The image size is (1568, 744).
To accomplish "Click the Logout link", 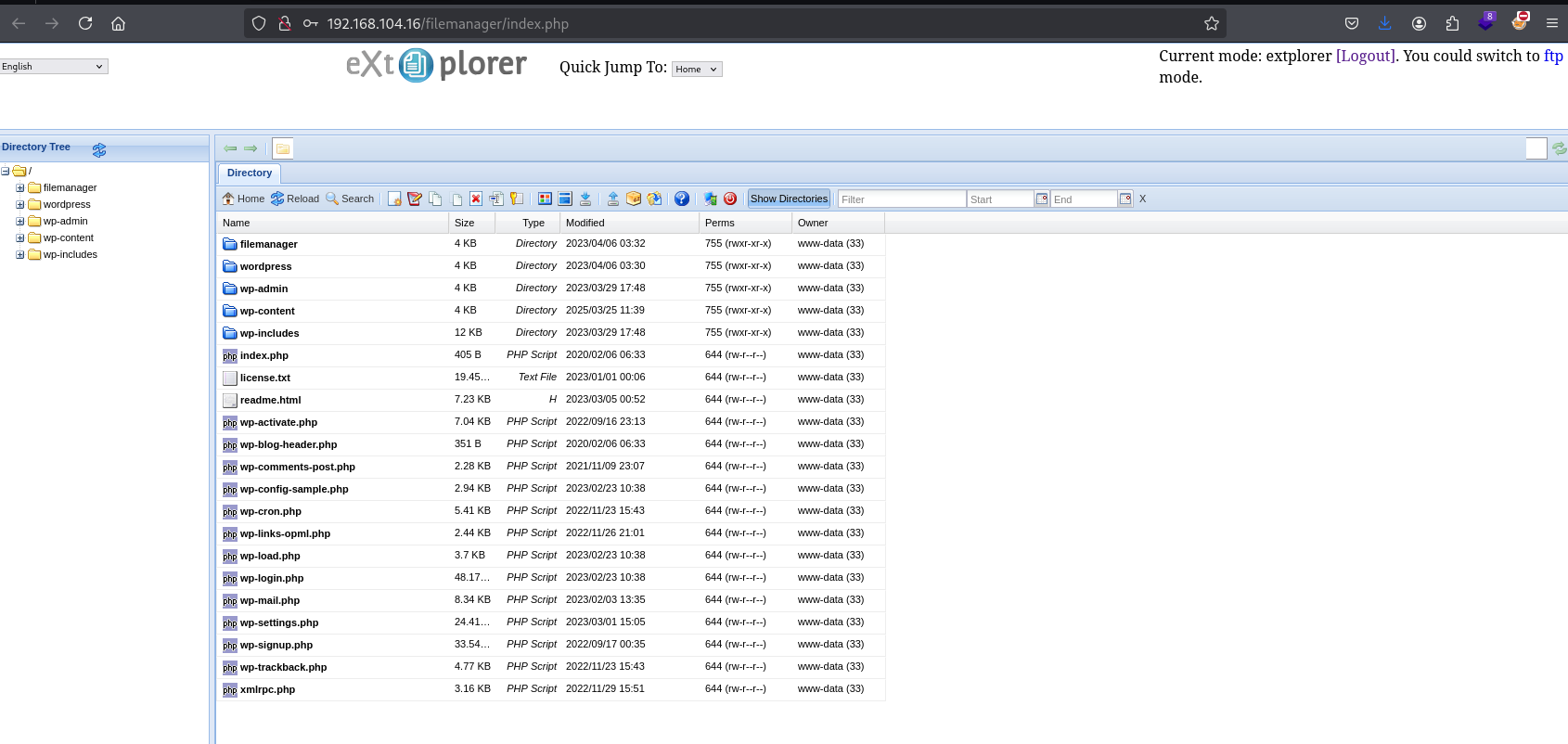I will pyautogui.click(x=1366, y=56).
